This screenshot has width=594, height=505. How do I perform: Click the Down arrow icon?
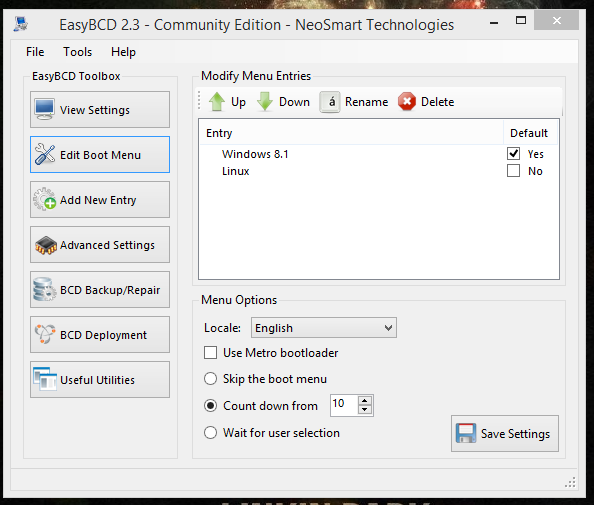coord(264,102)
